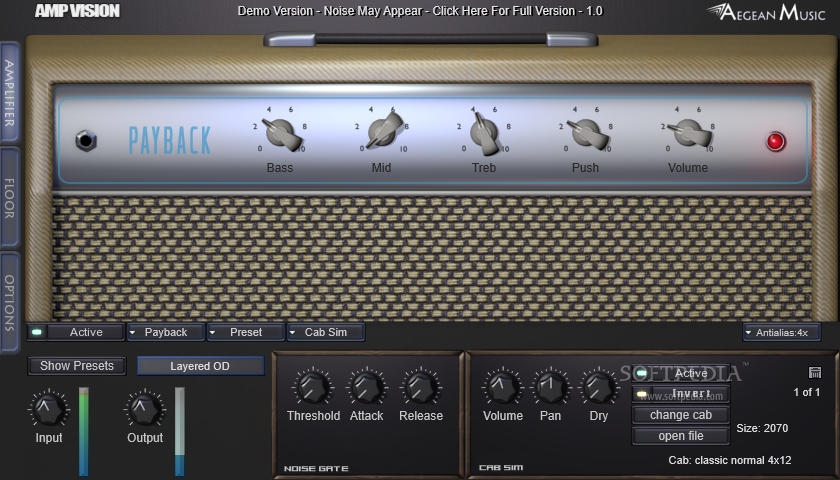Screen dimensions: 840x480
Task: Click the Show Presets button
Action: 77,366
